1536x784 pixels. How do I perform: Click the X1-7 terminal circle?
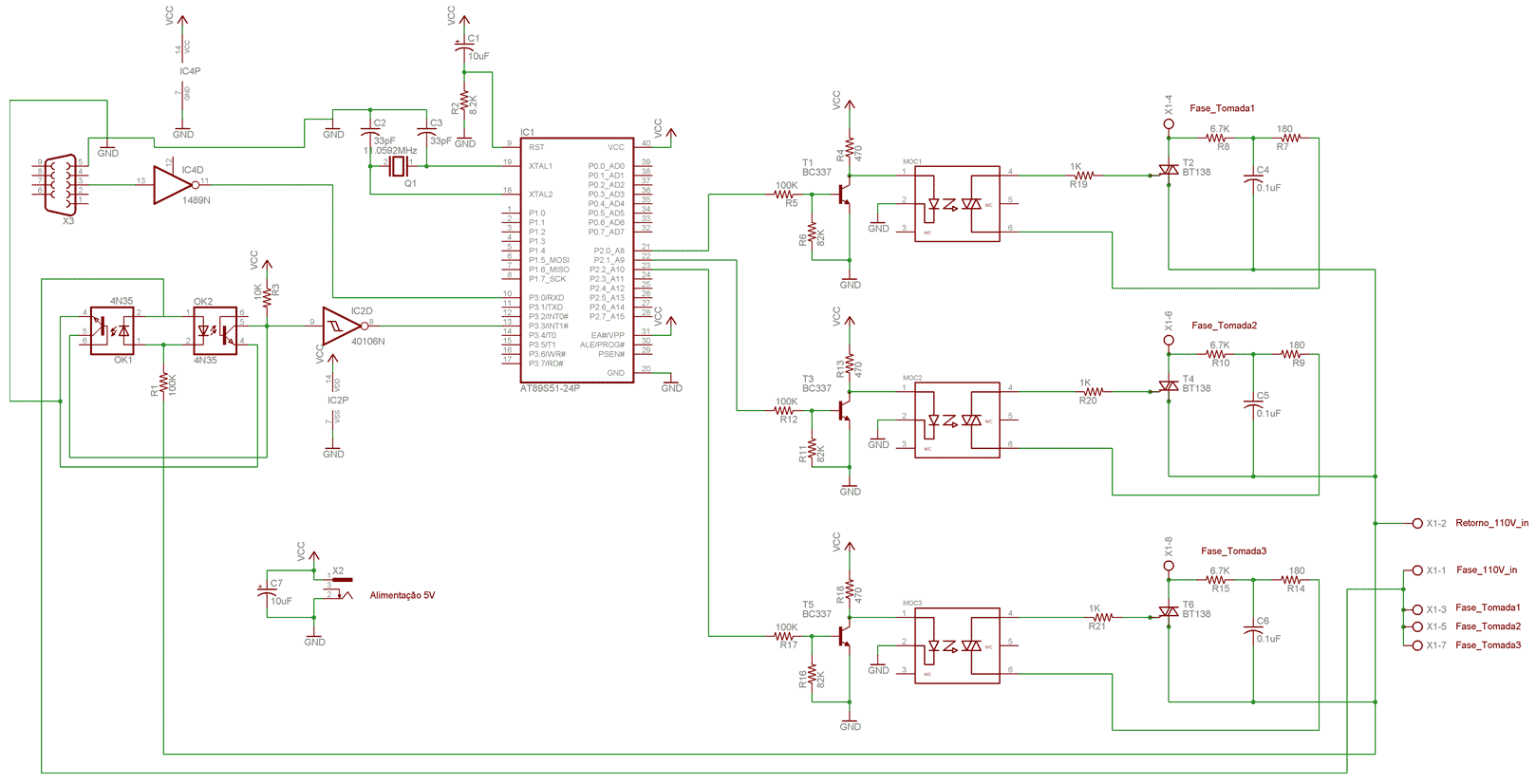(x=1417, y=645)
